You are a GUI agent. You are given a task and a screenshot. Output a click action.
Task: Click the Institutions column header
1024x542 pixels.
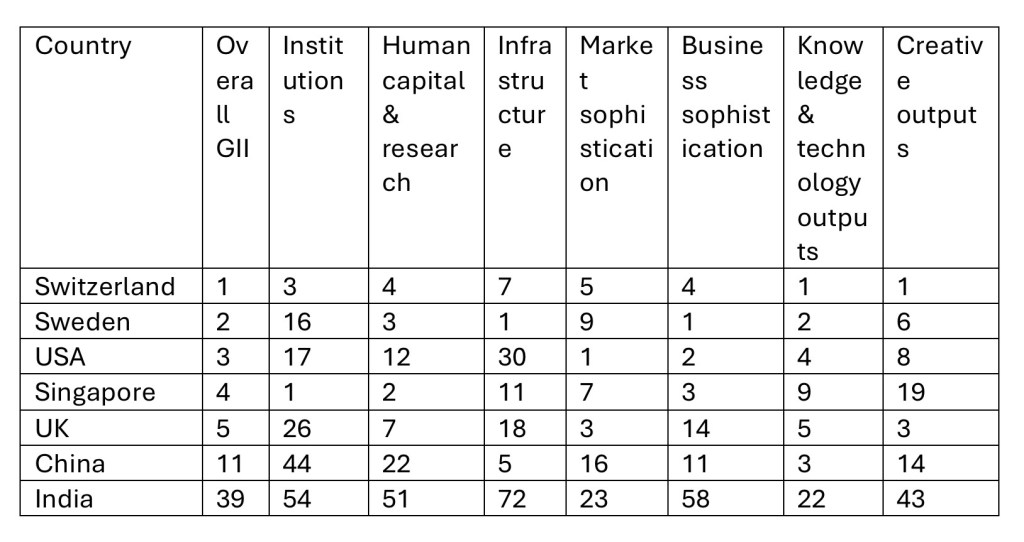312,81
